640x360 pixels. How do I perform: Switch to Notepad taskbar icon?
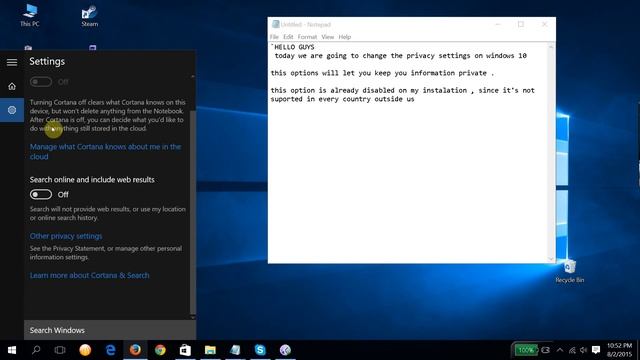235,350
